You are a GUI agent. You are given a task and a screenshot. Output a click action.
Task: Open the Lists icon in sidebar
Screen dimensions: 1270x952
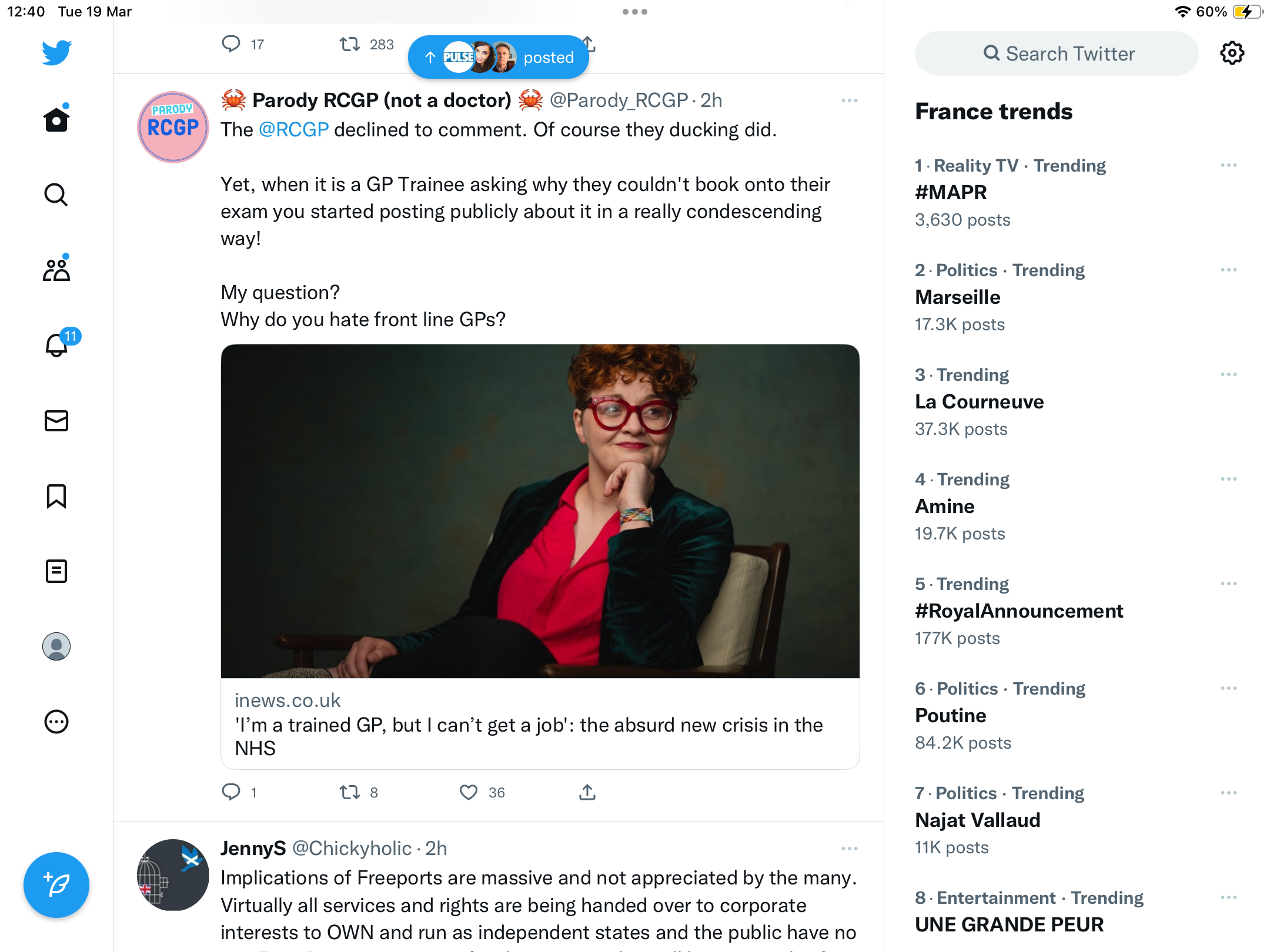[56, 571]
